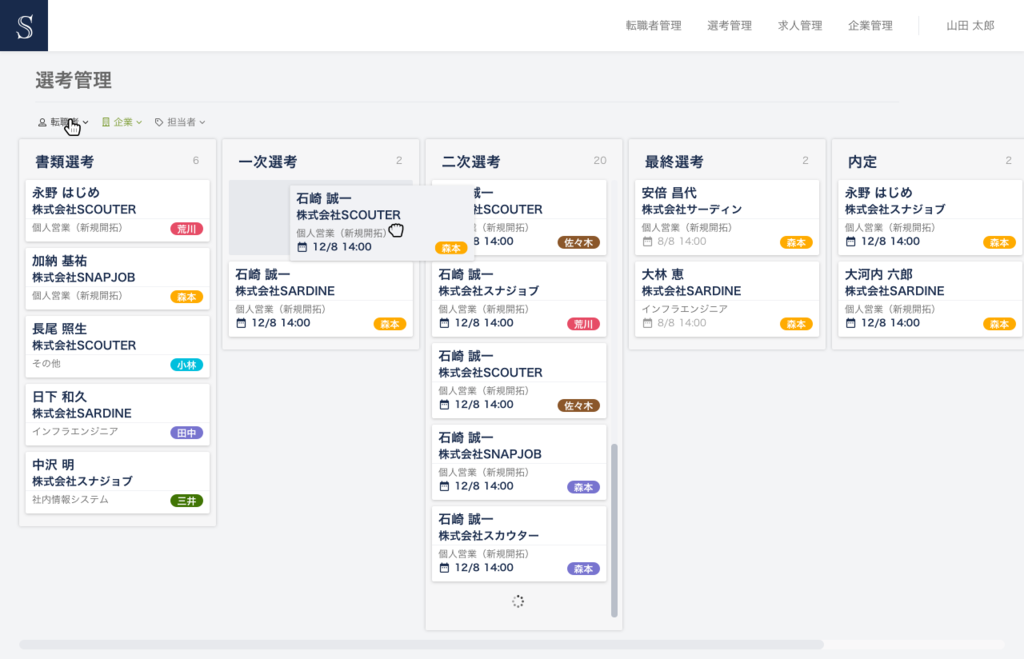Click the building icon beside 企業 filter
This screenshot has width=1024, height=659.
(106, 122)
